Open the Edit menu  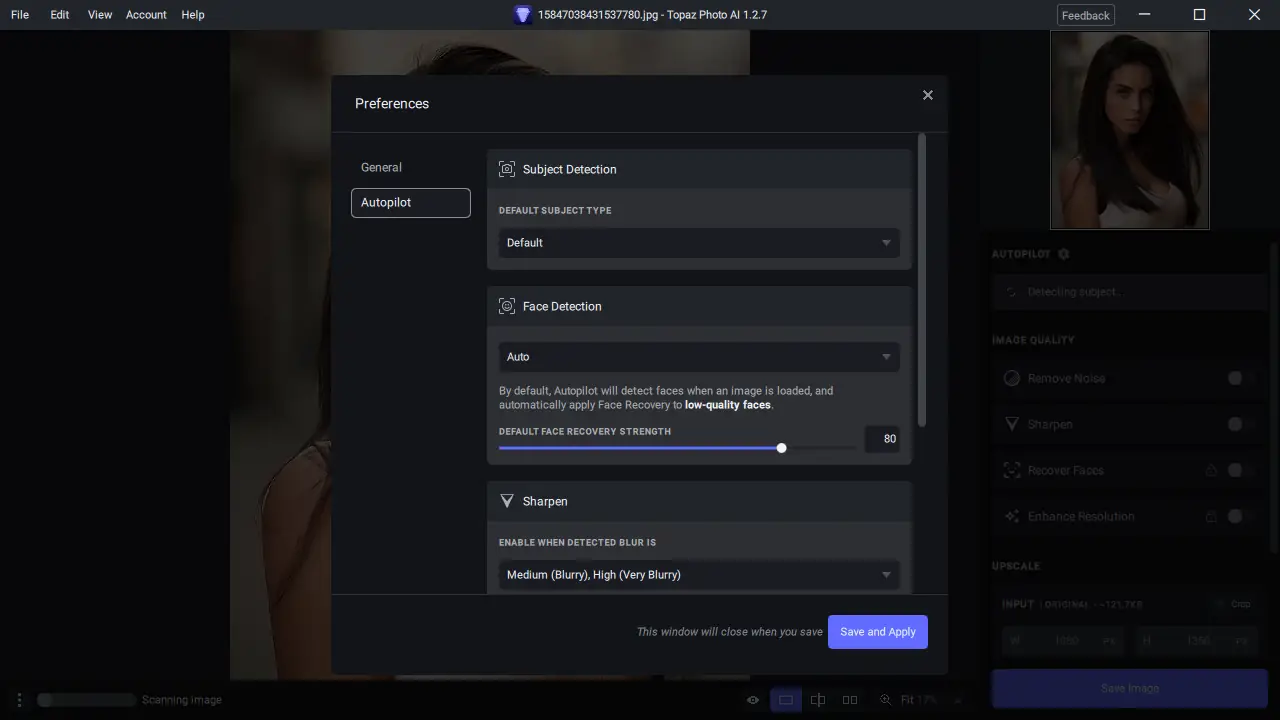coord(60,15)
